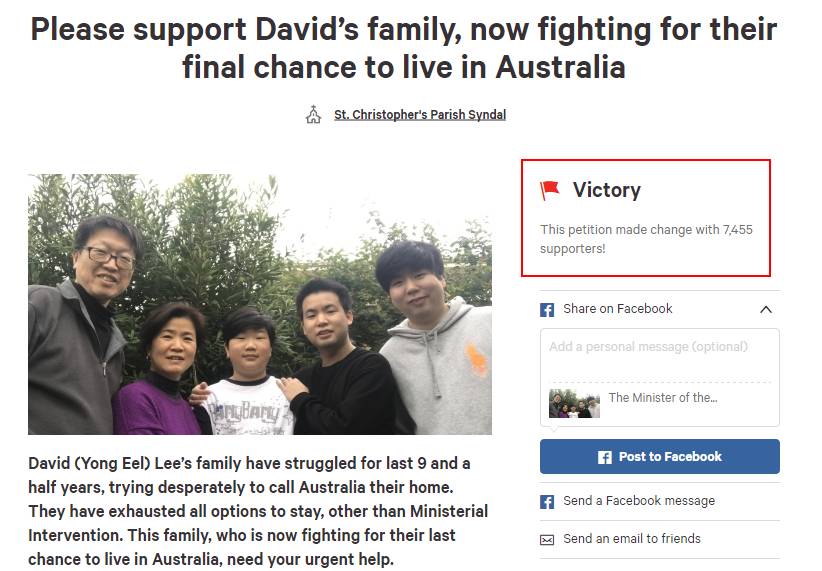Select Send an email to friends

click(632, 538)
